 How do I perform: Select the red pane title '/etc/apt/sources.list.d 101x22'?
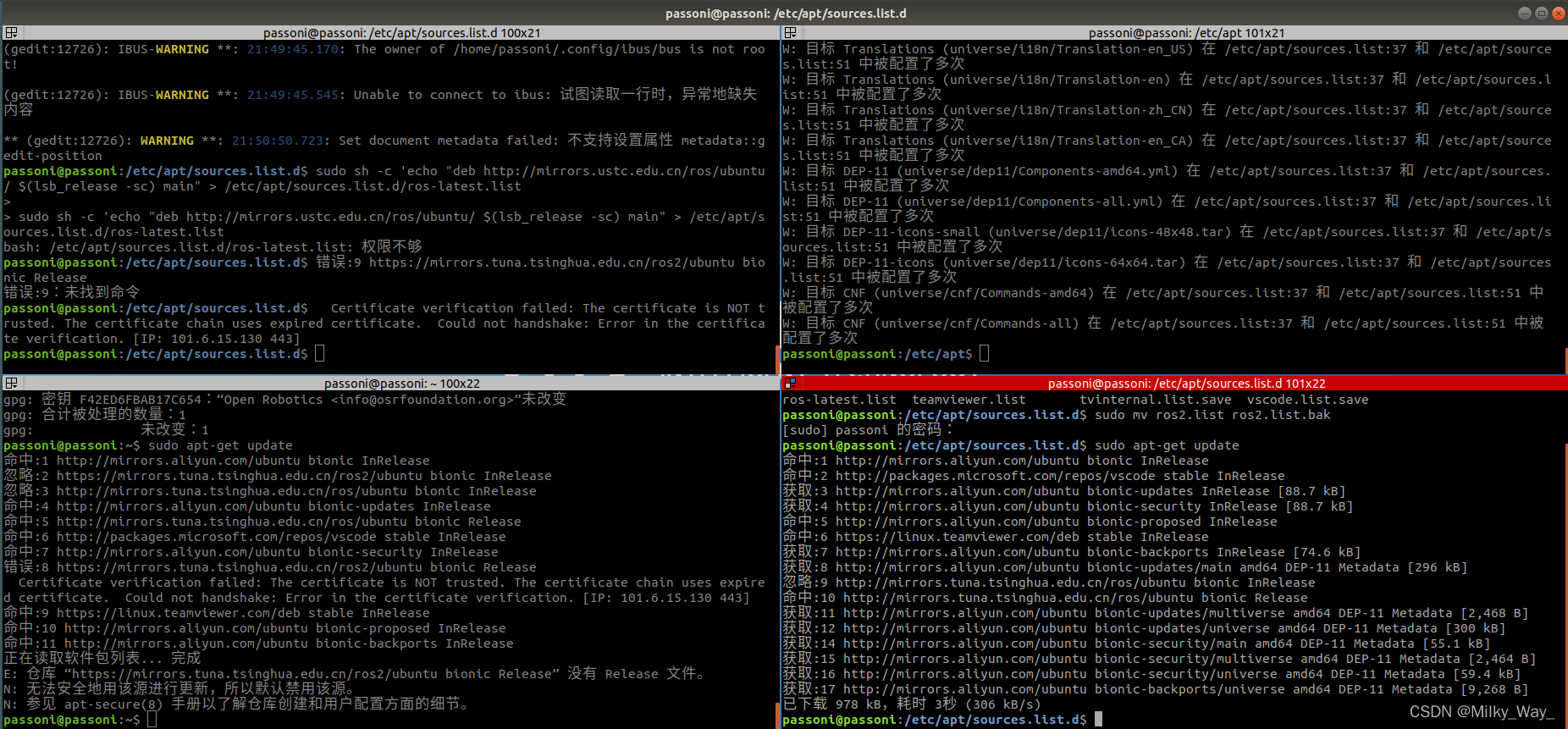[1186, 384]
